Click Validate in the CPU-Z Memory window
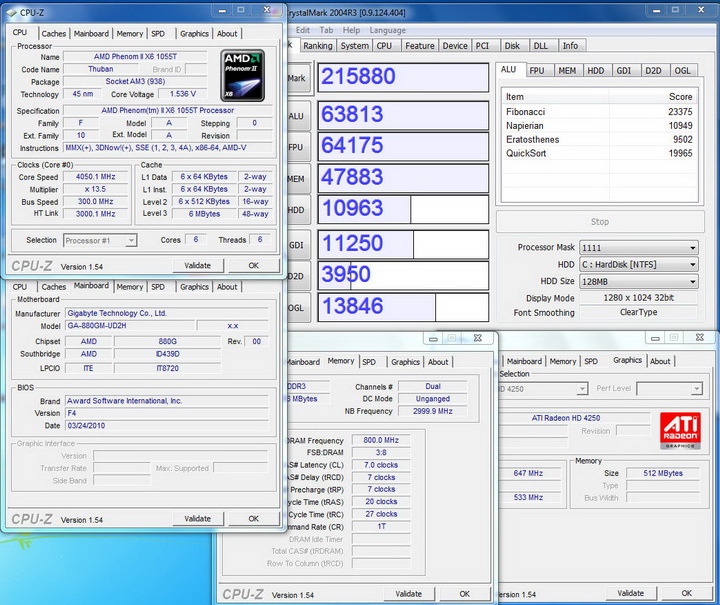The image size is (720, 605). 409,593
